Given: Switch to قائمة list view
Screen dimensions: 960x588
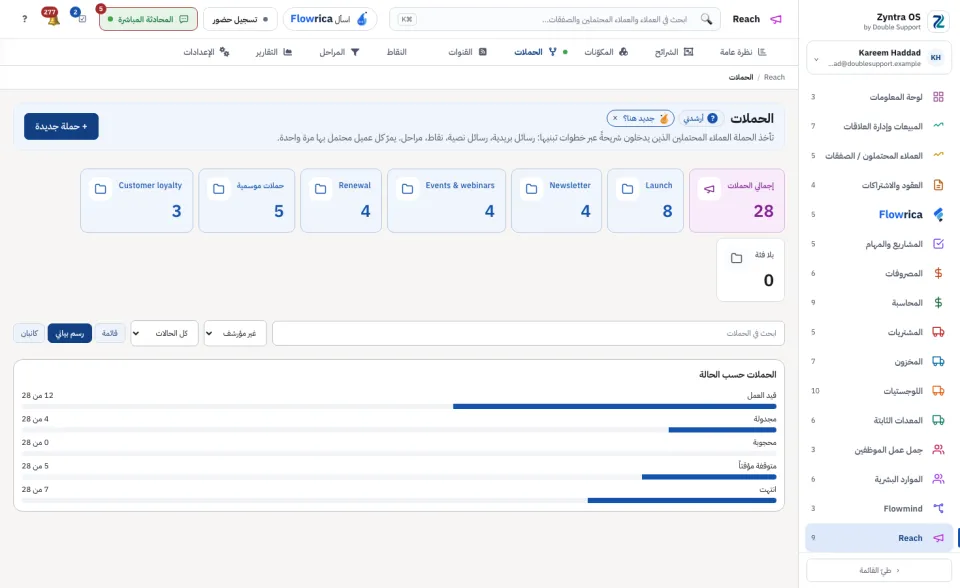Looking at the screenshot, I should point(110,333).
